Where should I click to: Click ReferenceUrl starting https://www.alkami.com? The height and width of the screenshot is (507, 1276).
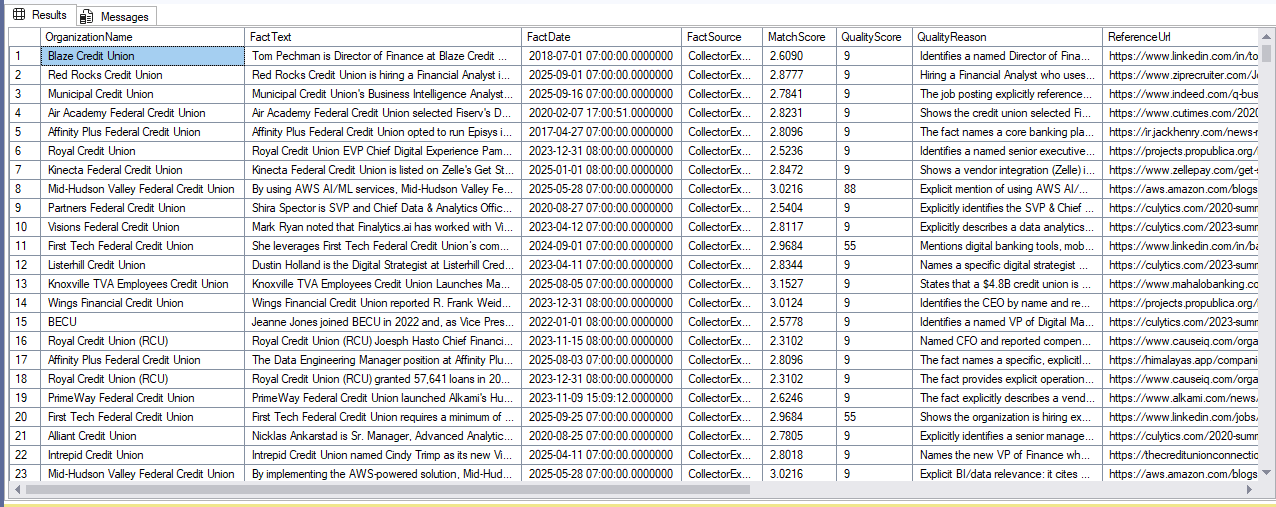point(1181,398)
